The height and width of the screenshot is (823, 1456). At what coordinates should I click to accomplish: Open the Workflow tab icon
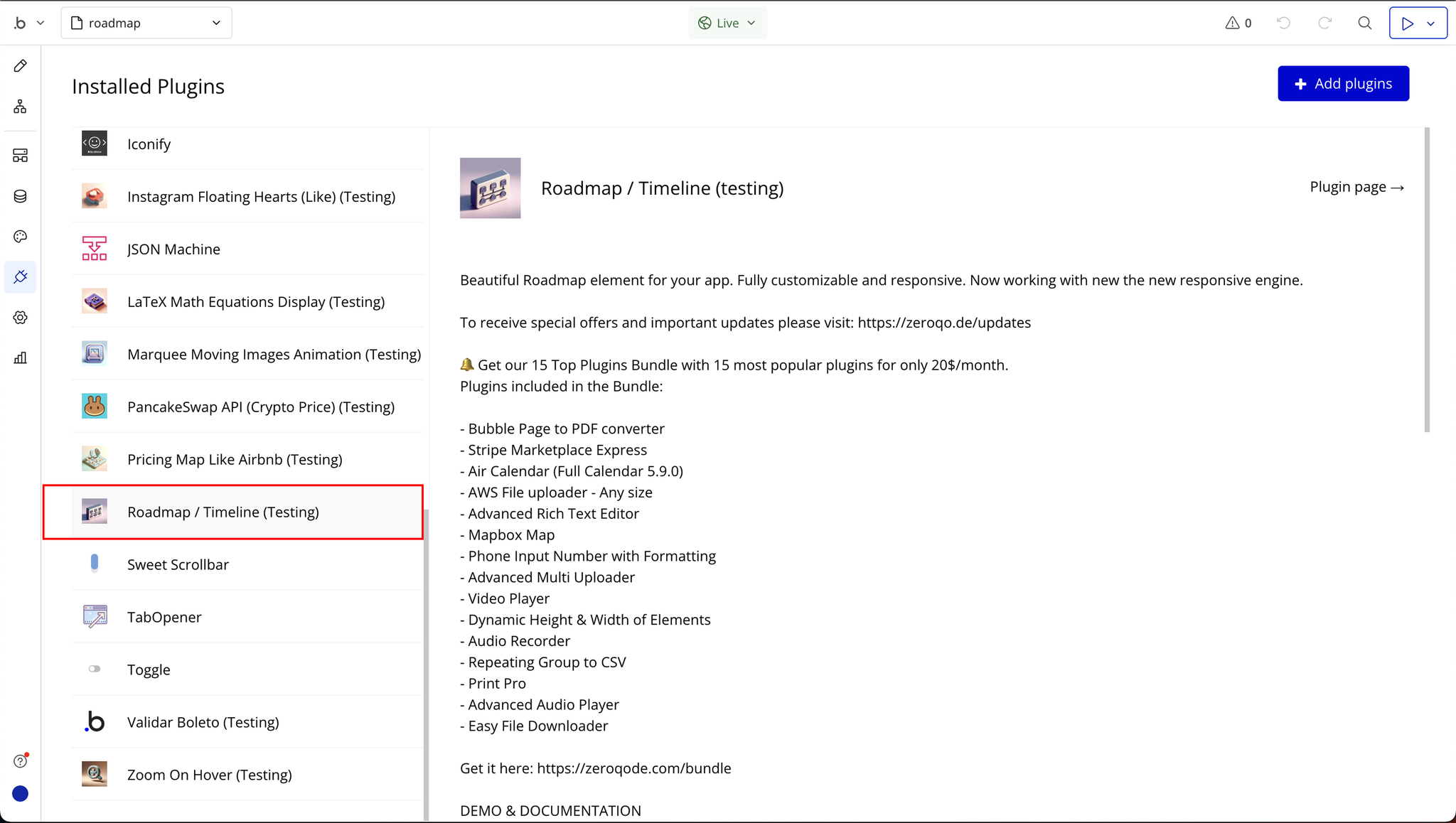coord(21,107)
